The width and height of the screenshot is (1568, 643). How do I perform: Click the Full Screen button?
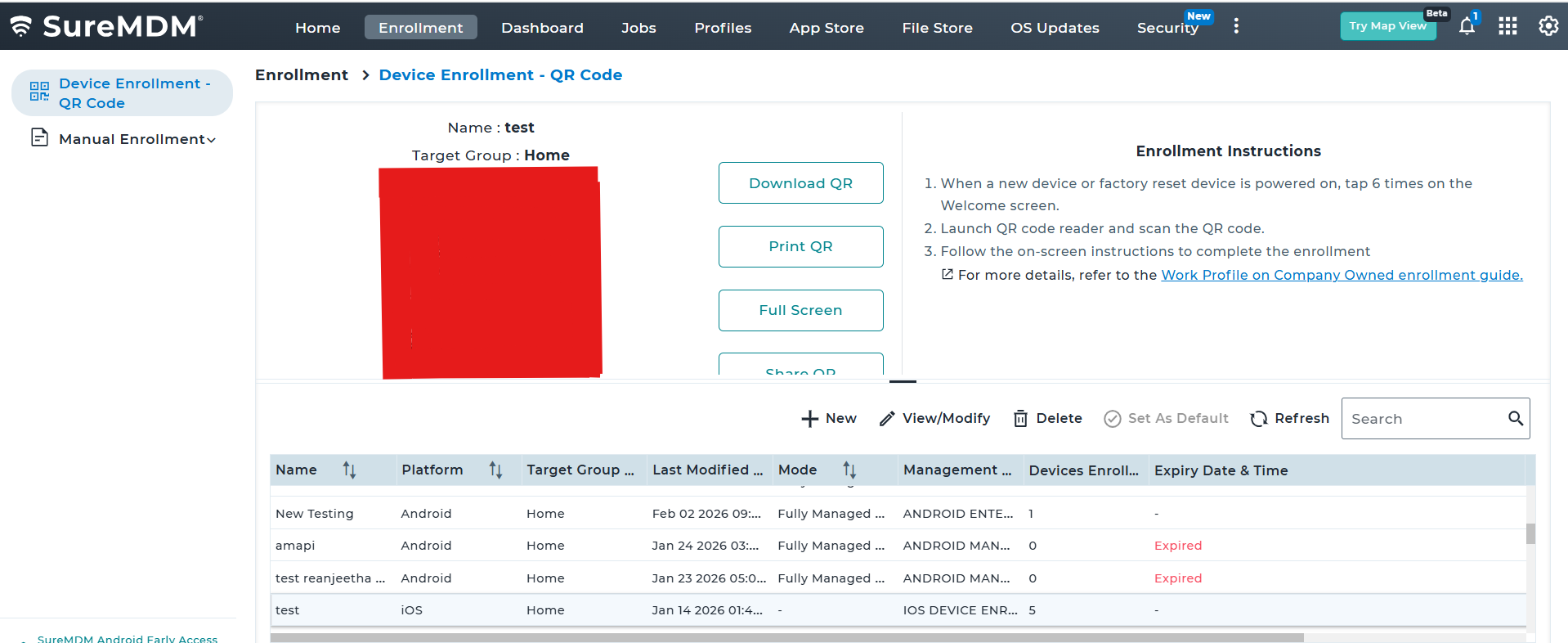coord(800,310)
